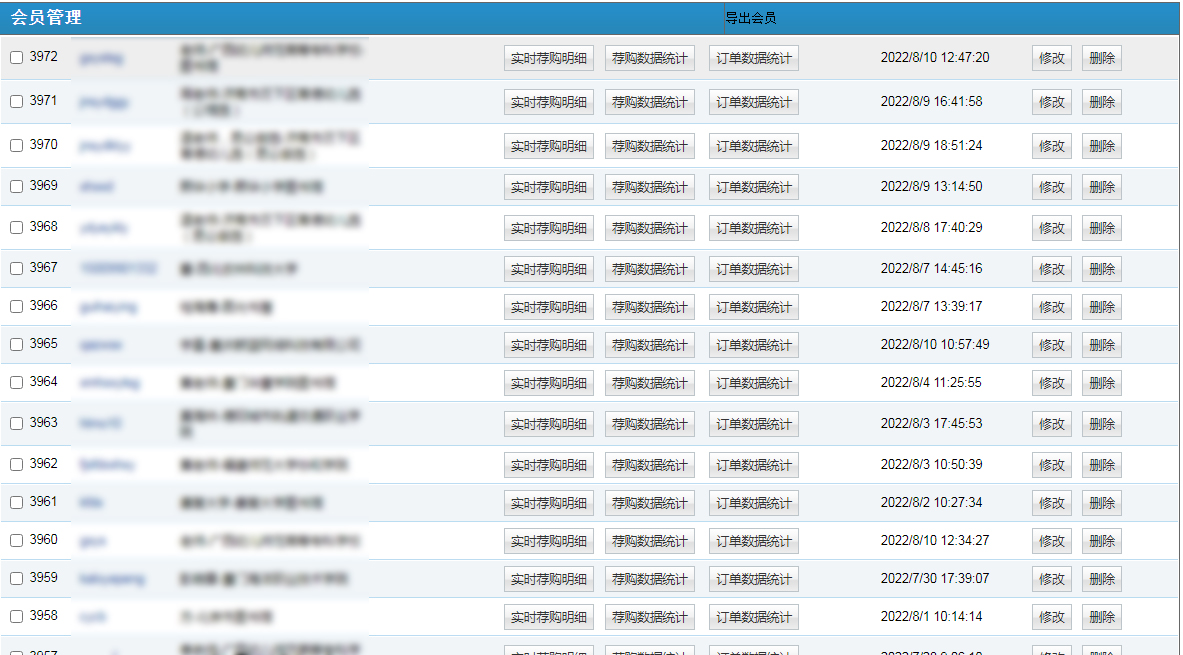
Task: Click 修改 for member 3959
Action: 1051,579
